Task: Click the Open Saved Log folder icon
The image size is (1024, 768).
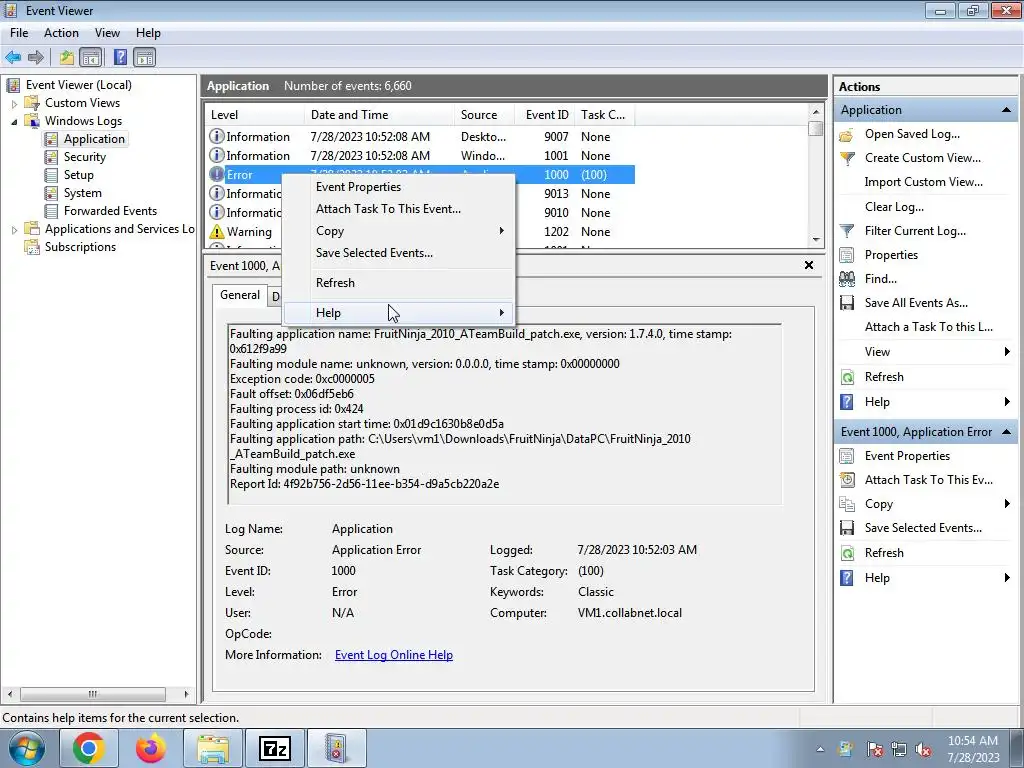Action: tap(846, 135)
